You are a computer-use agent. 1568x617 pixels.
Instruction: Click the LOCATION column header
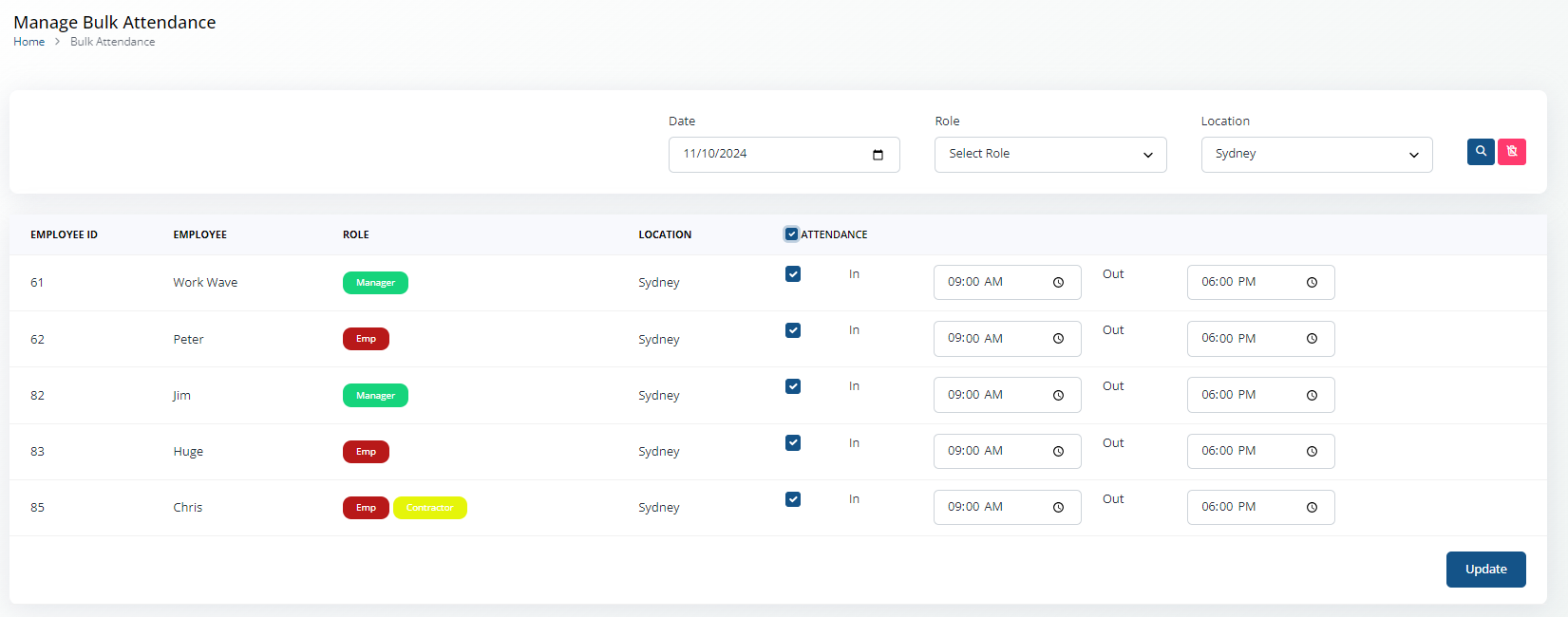click(665, 234)
